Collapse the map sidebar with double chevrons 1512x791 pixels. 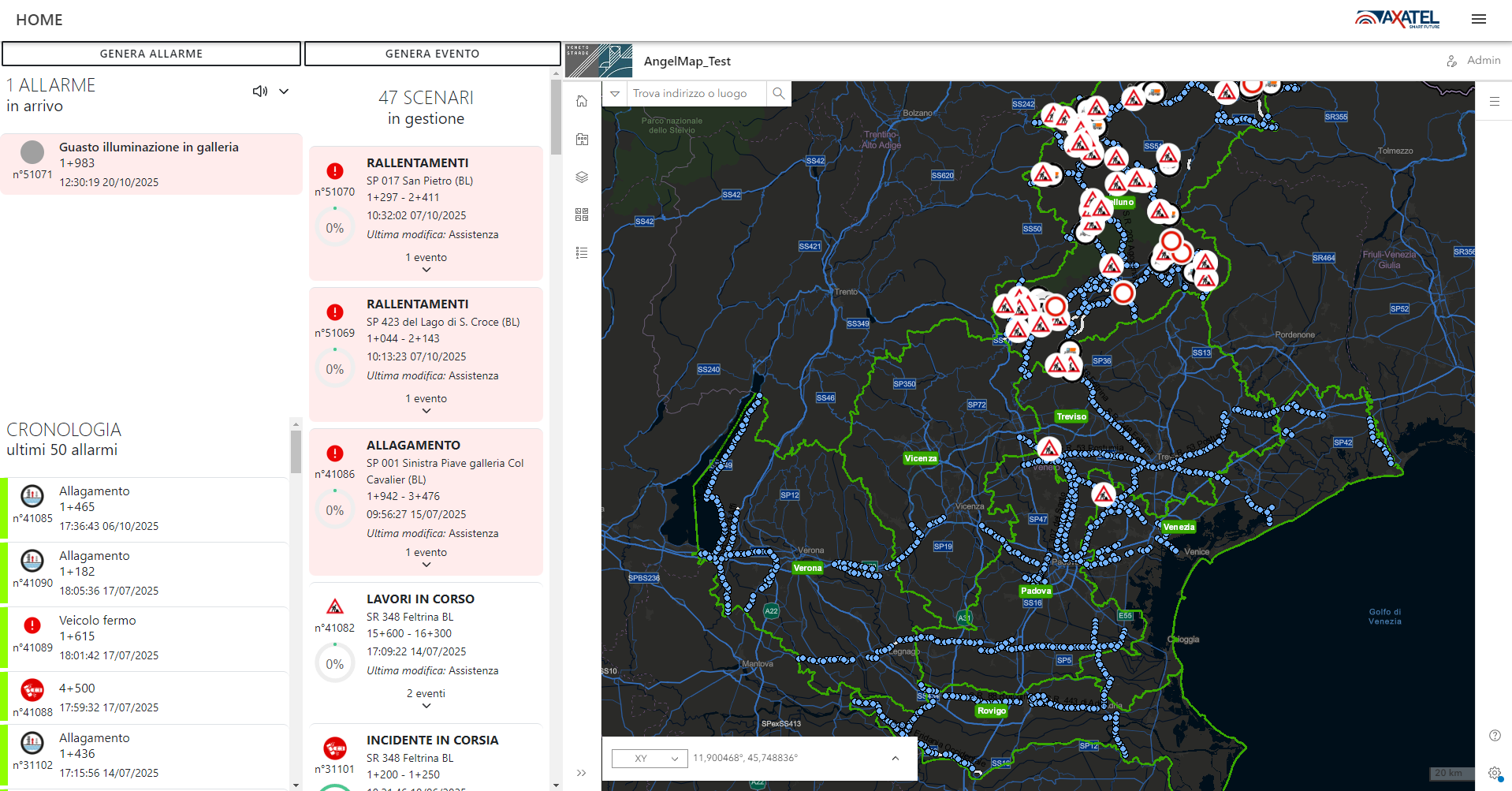click(582, 773)
